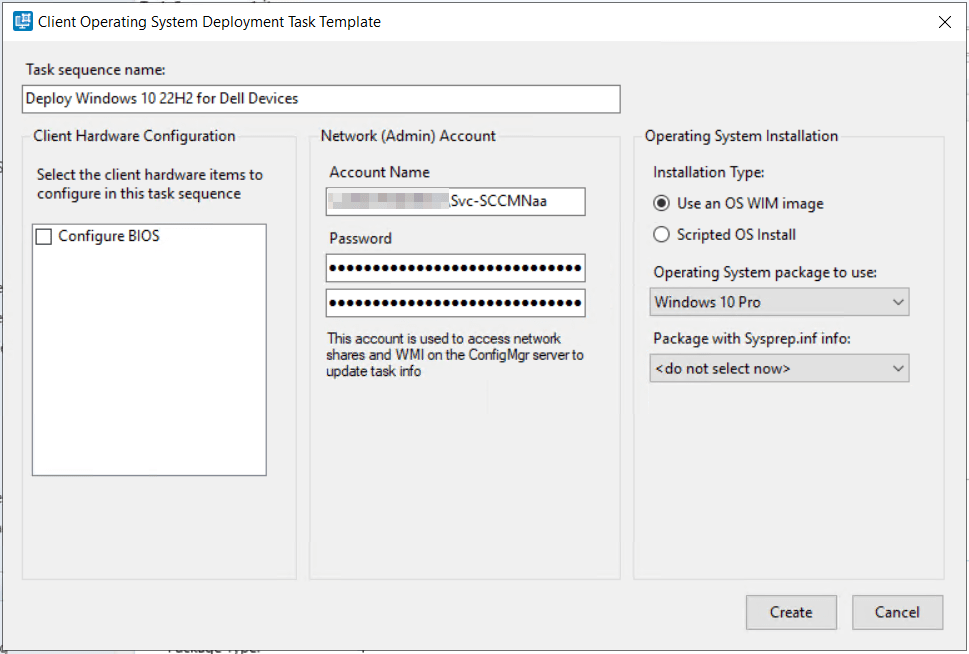Click the Task sequence name text field

tap(320, 99)
